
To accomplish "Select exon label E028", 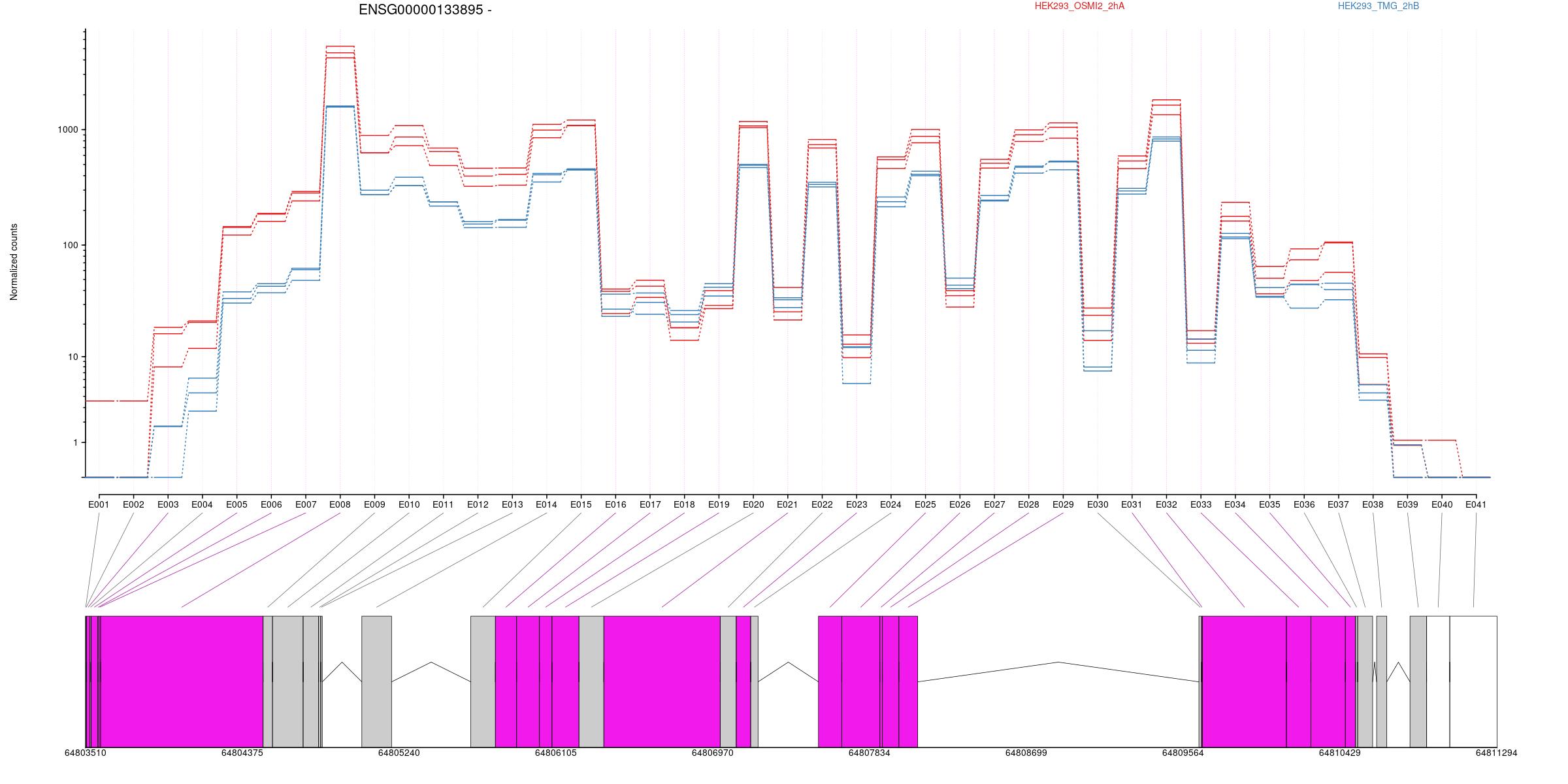I will pos(1028,504).
